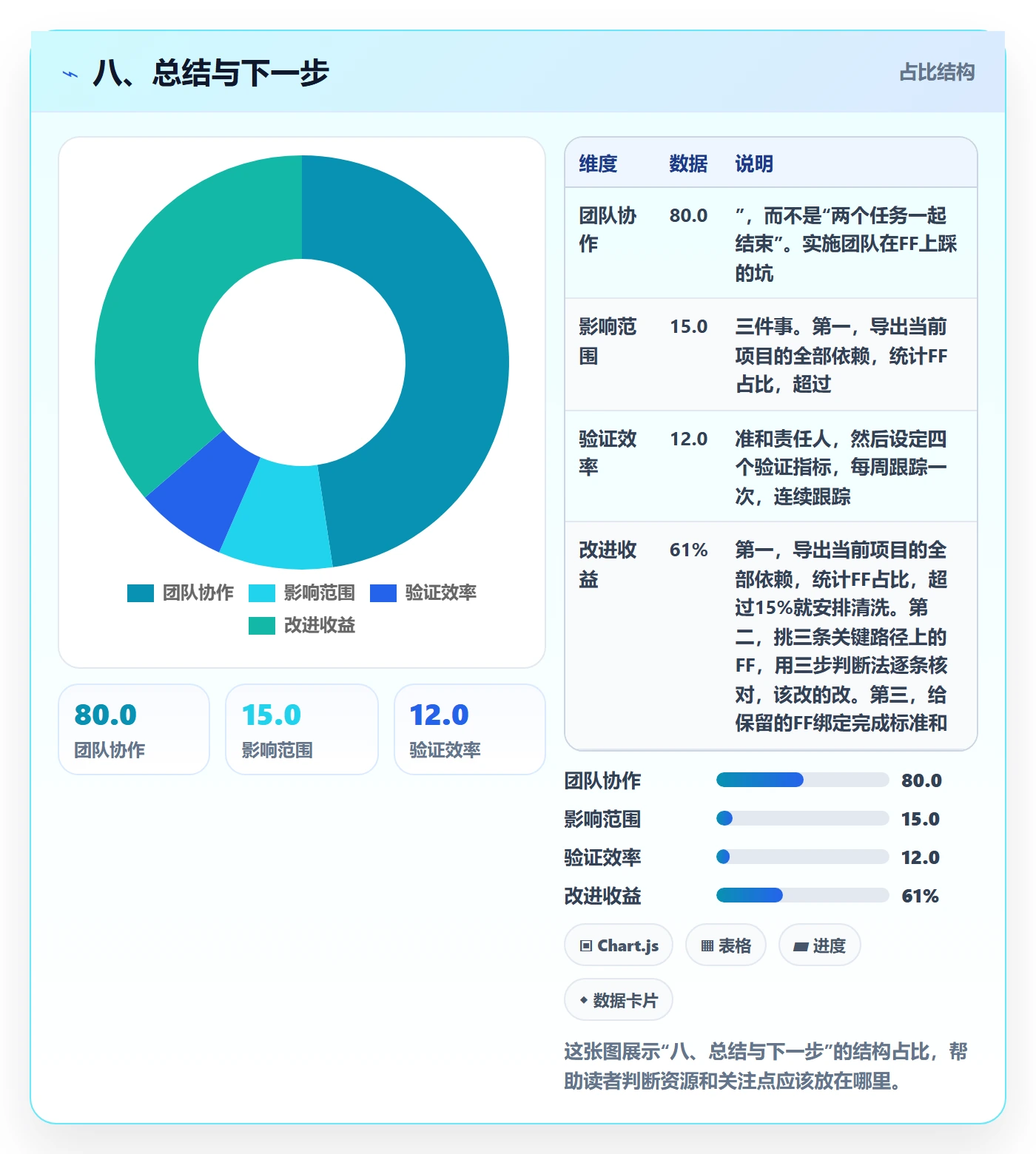Image resolution: width=1036 pixels, height=1154 pixels.
Task: Click the 数据 column header
Action: click(x=688, y=163)
